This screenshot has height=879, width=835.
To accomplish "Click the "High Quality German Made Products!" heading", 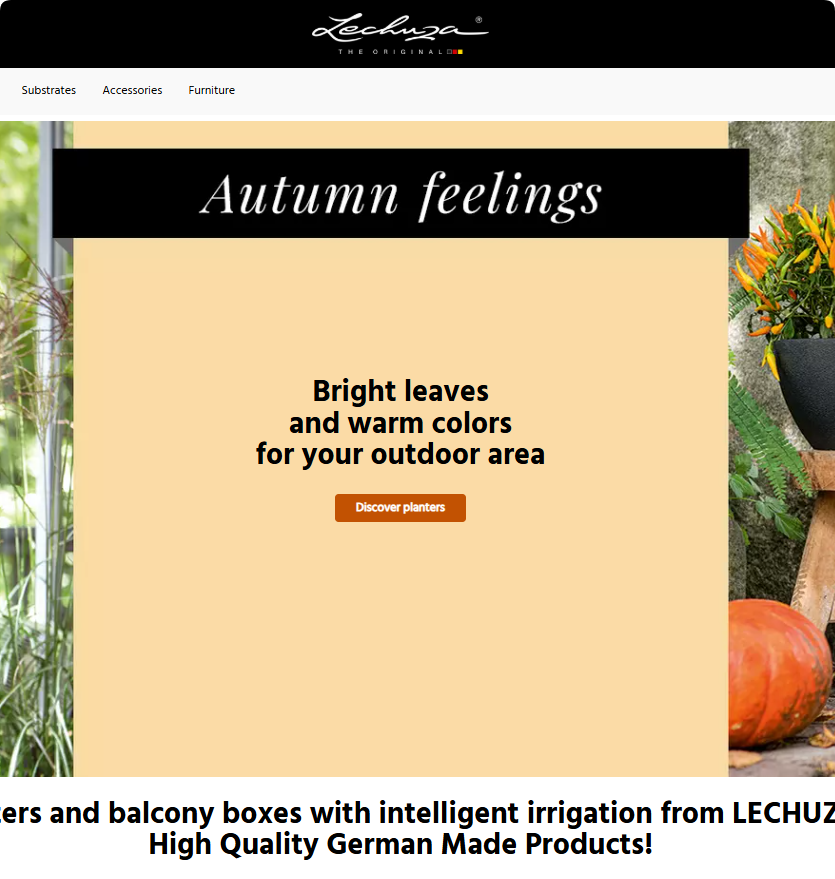I will point(400,844).
